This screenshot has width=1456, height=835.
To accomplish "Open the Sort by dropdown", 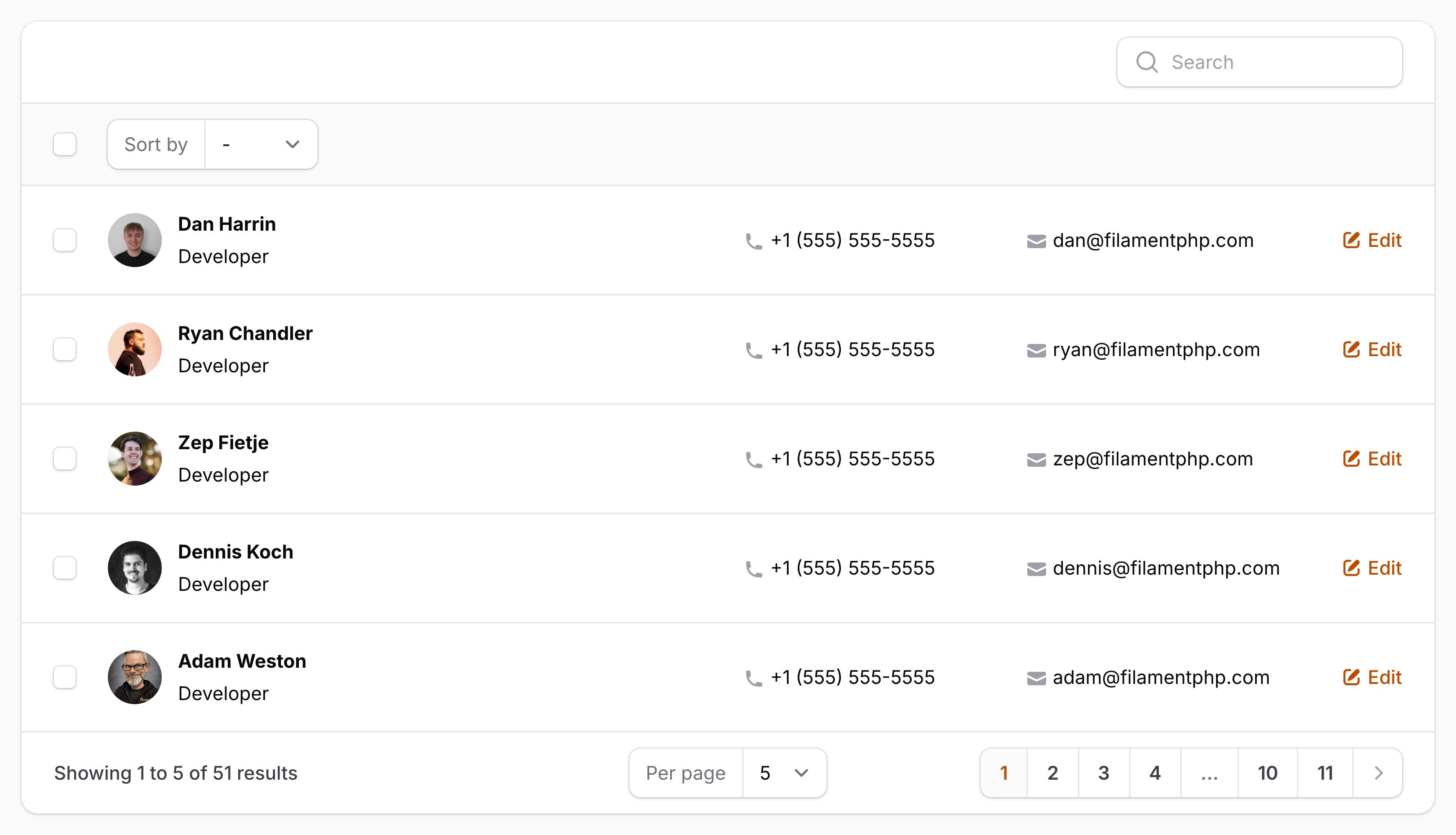I will click(x=261, y=144).
